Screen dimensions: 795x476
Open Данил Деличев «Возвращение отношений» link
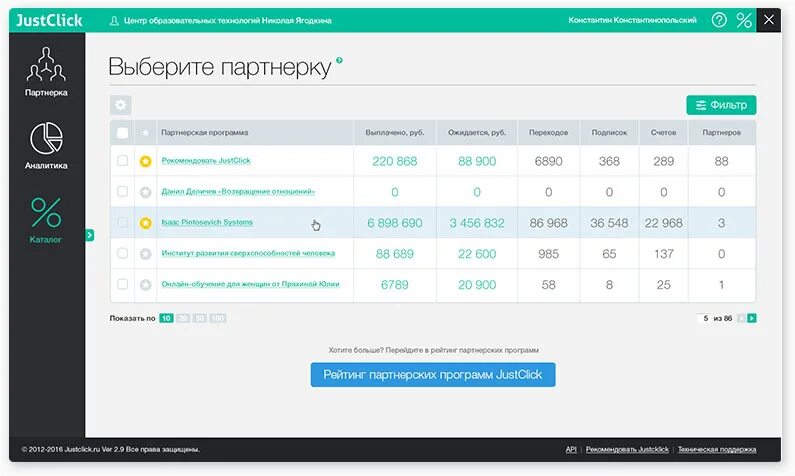(238, 192)
